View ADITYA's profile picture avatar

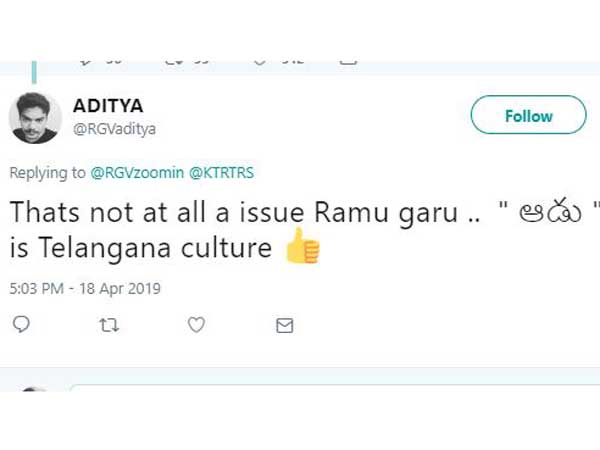pos(35,118)
